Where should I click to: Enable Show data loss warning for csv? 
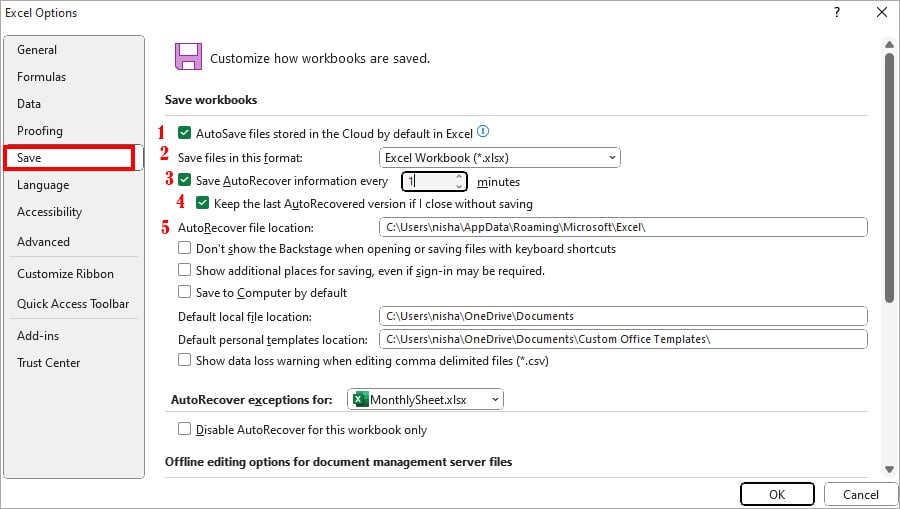pyautogui.click(x=184, y=360)
